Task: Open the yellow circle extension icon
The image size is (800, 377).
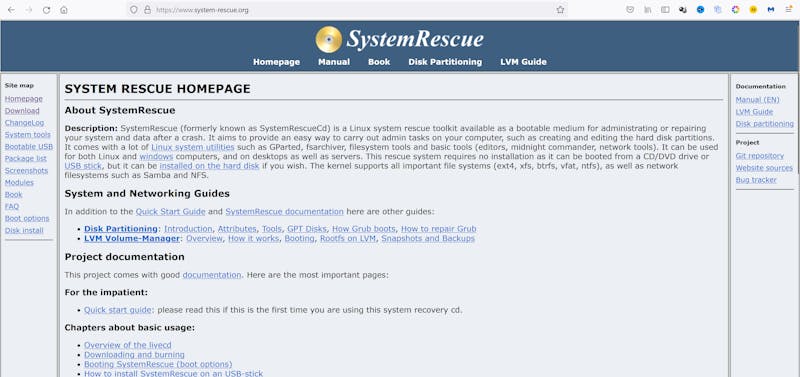Action: point(753,10)
